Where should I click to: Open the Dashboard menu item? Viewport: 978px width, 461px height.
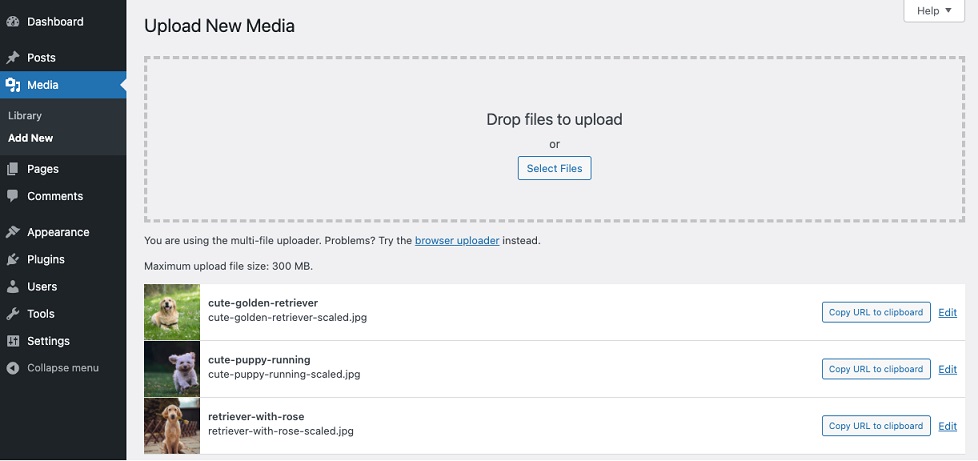[x=63, y=22]
